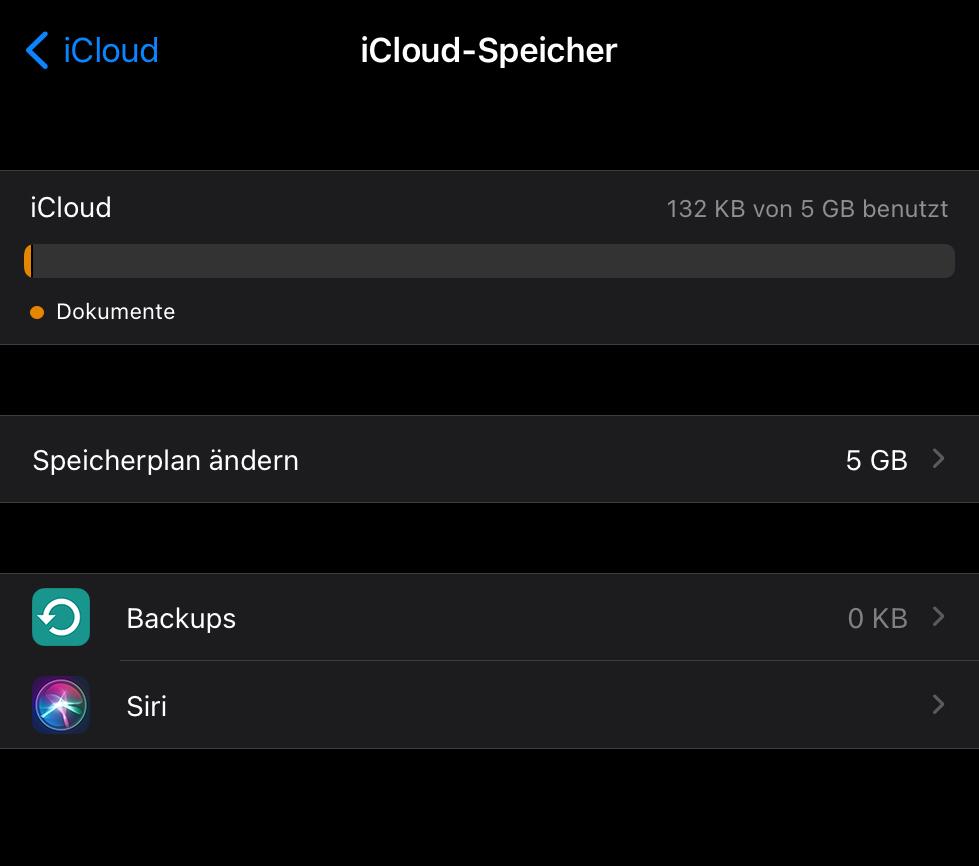Open the Backups entry
The width and height of the screenshot is (979, 866).
(181, 618)
